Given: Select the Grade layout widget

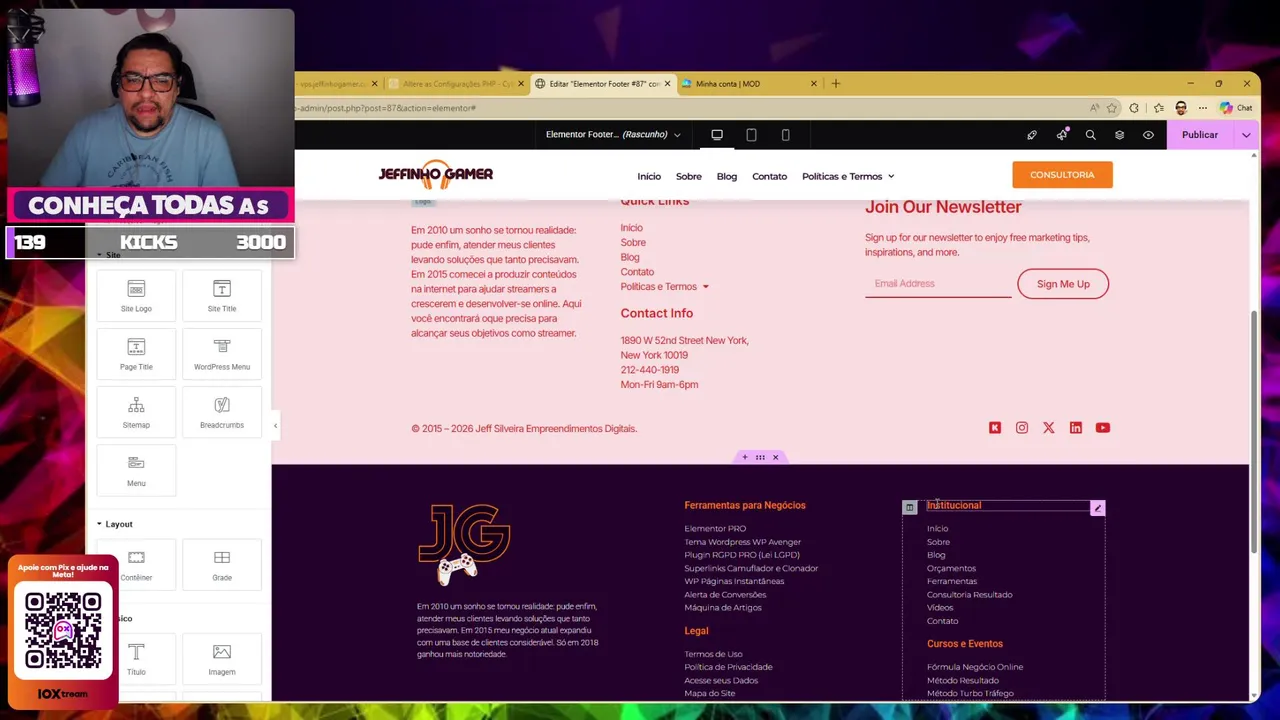Looking at the screenshot, I should (x=222, y=564).
